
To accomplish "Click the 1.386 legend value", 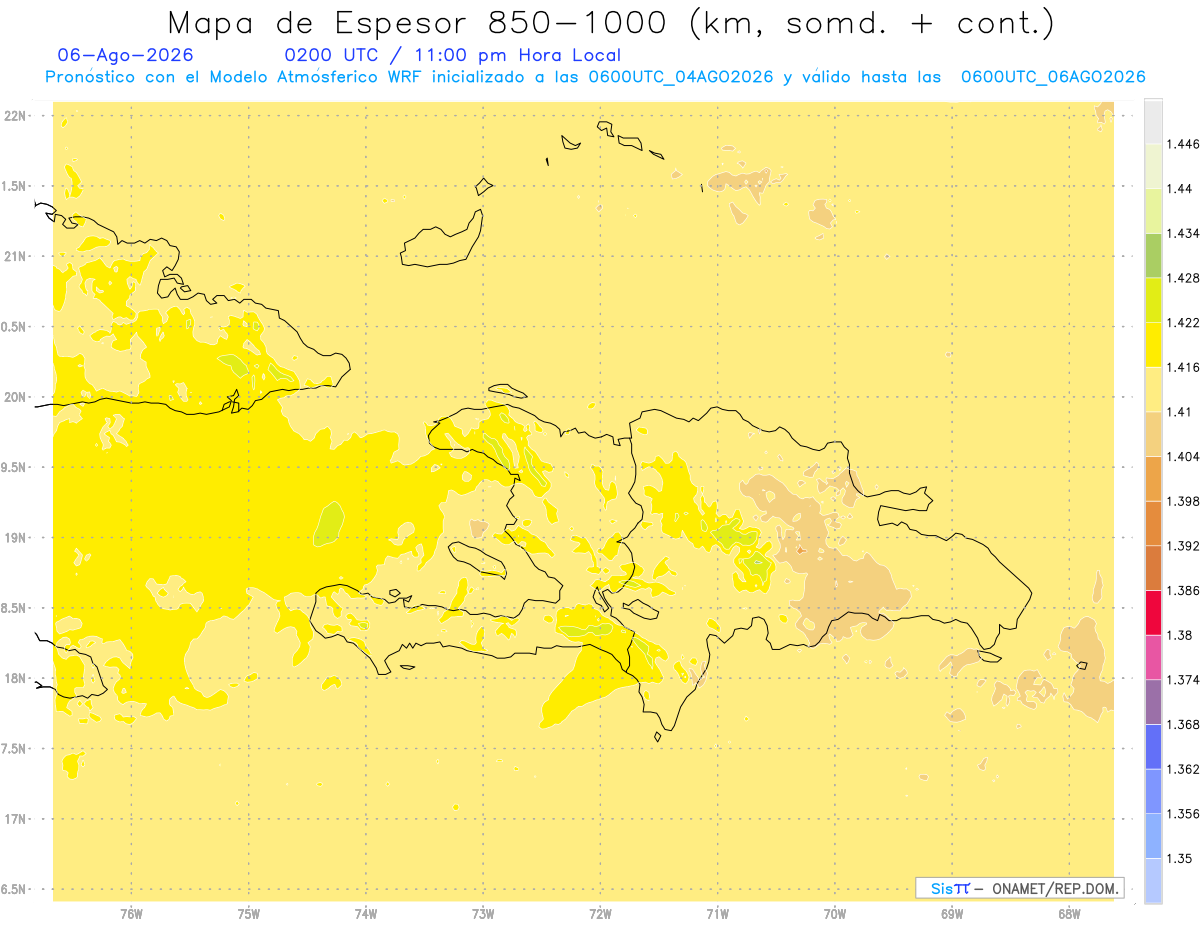I will [1184, 591].
